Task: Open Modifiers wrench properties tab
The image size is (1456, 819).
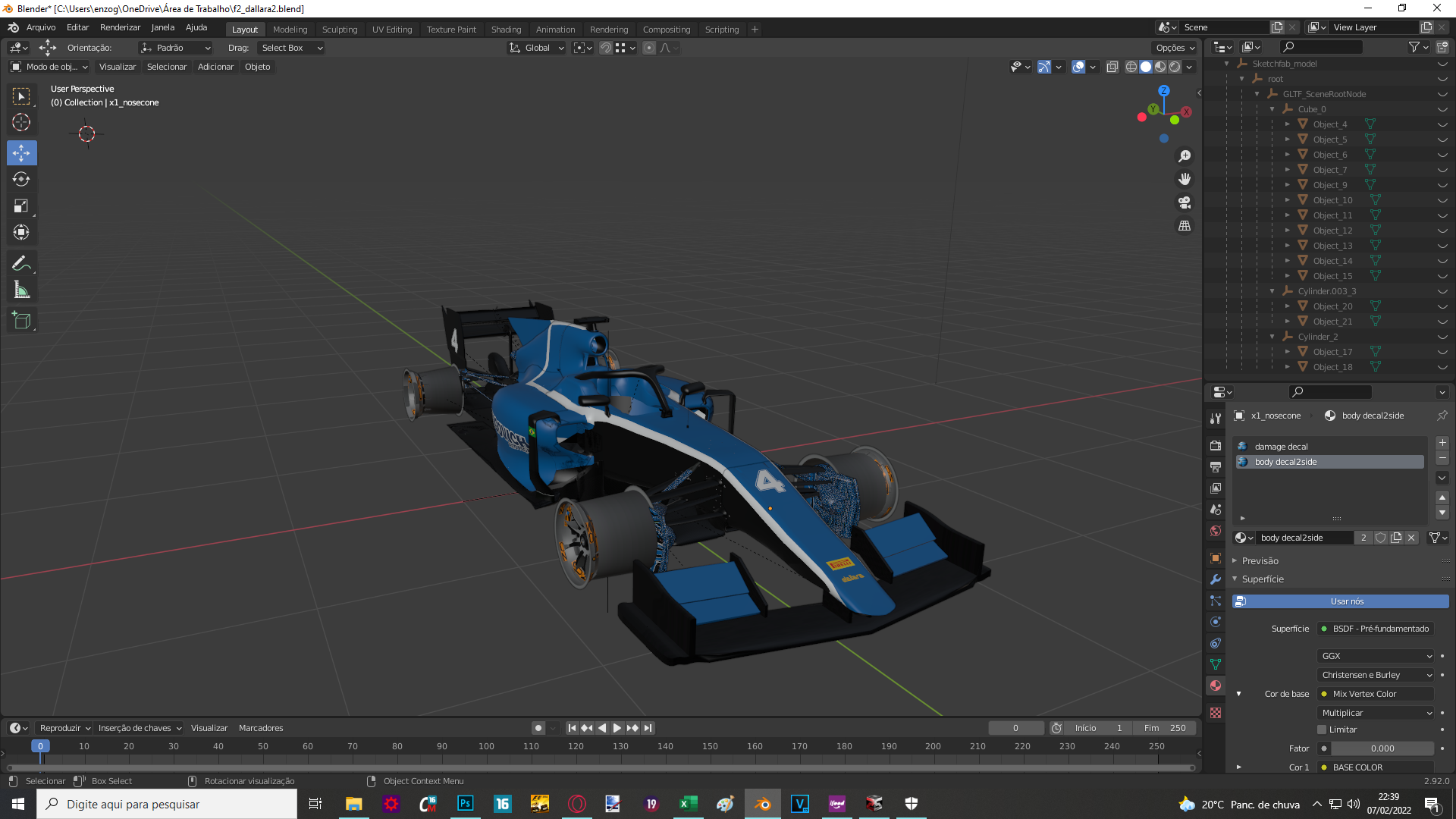Action: point(1216,579)
